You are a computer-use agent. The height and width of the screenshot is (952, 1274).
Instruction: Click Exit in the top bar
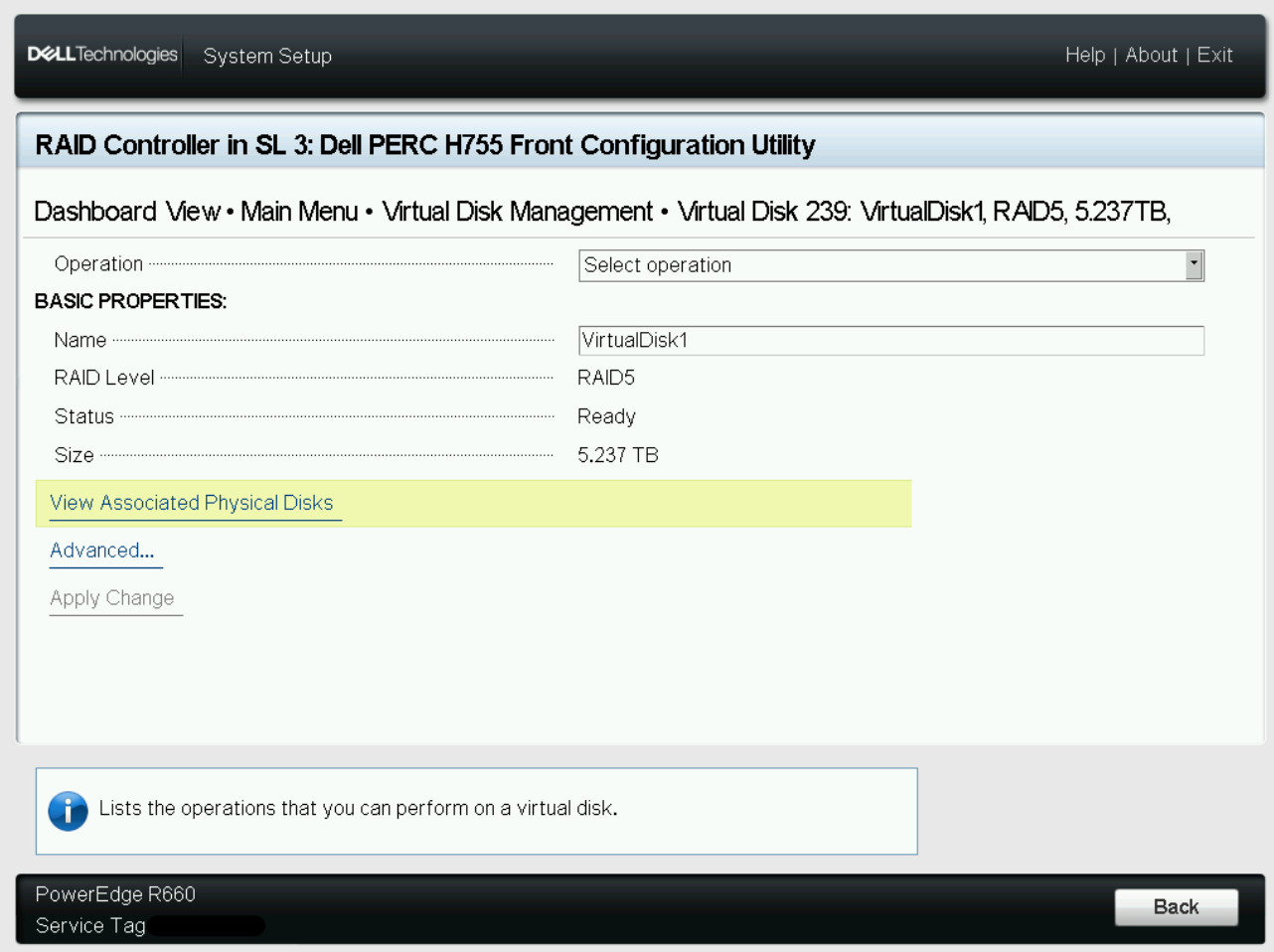point(1214,55)
